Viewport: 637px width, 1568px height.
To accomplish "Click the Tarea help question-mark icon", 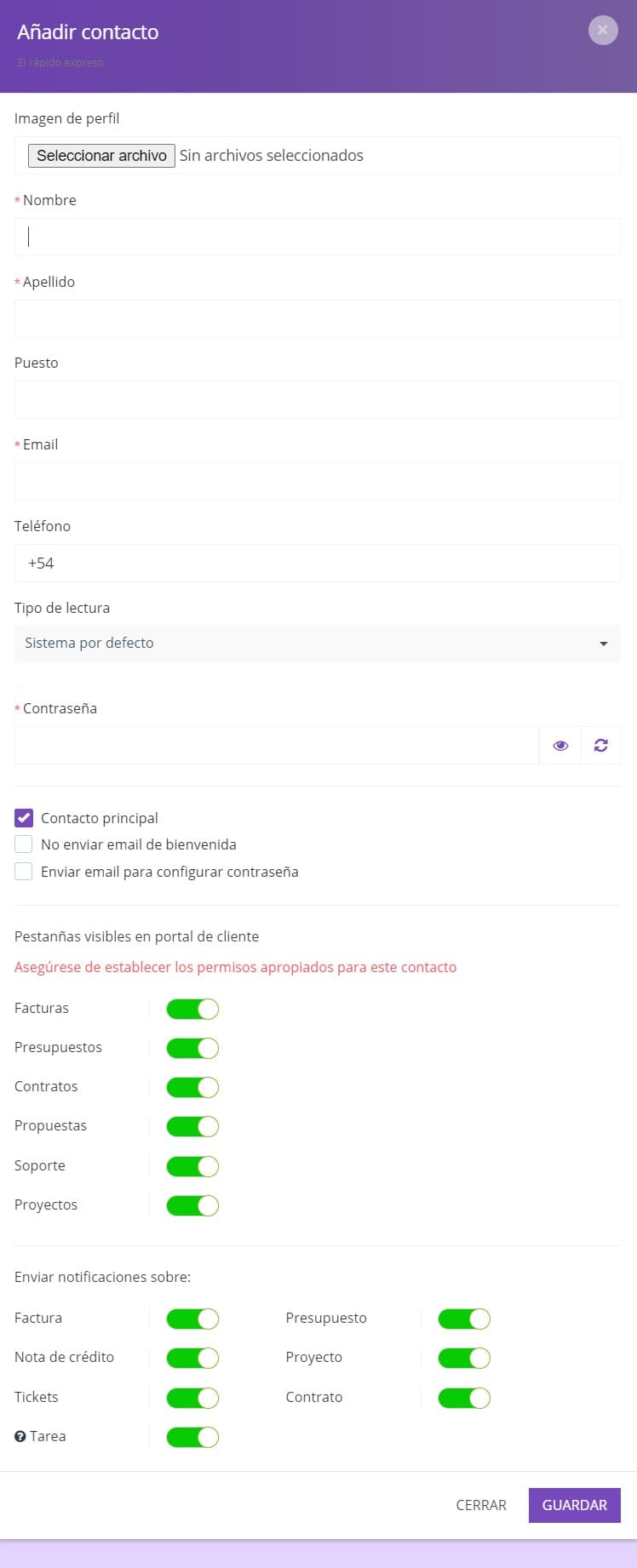I will click(x=20, y=1436).
